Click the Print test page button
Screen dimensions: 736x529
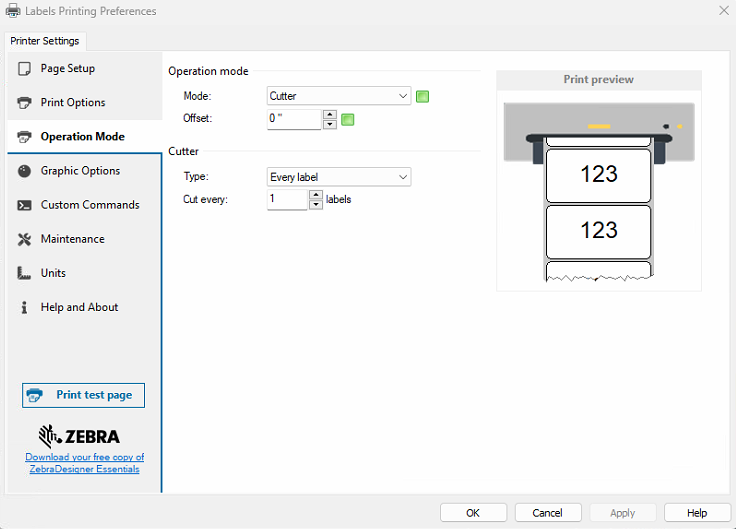pyautogui.click(x=83, y=395)
